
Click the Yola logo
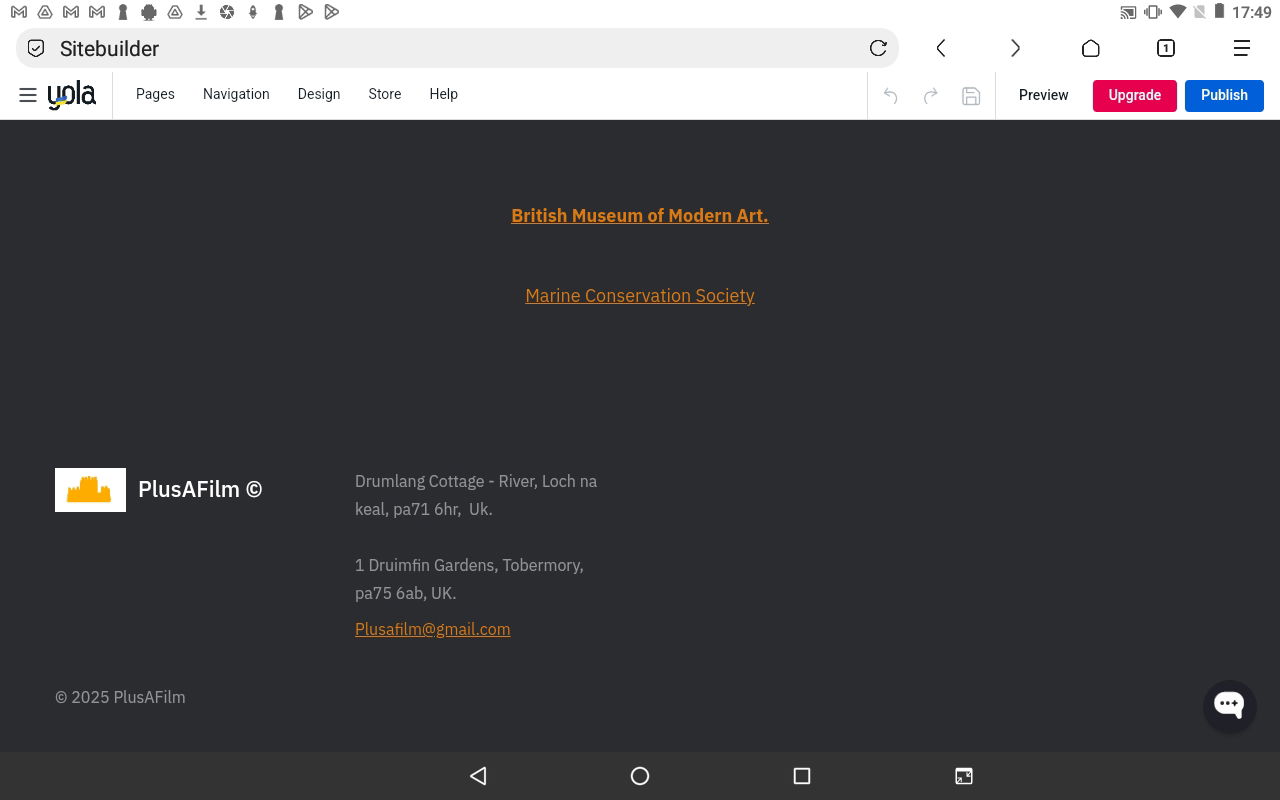(72, 95)
